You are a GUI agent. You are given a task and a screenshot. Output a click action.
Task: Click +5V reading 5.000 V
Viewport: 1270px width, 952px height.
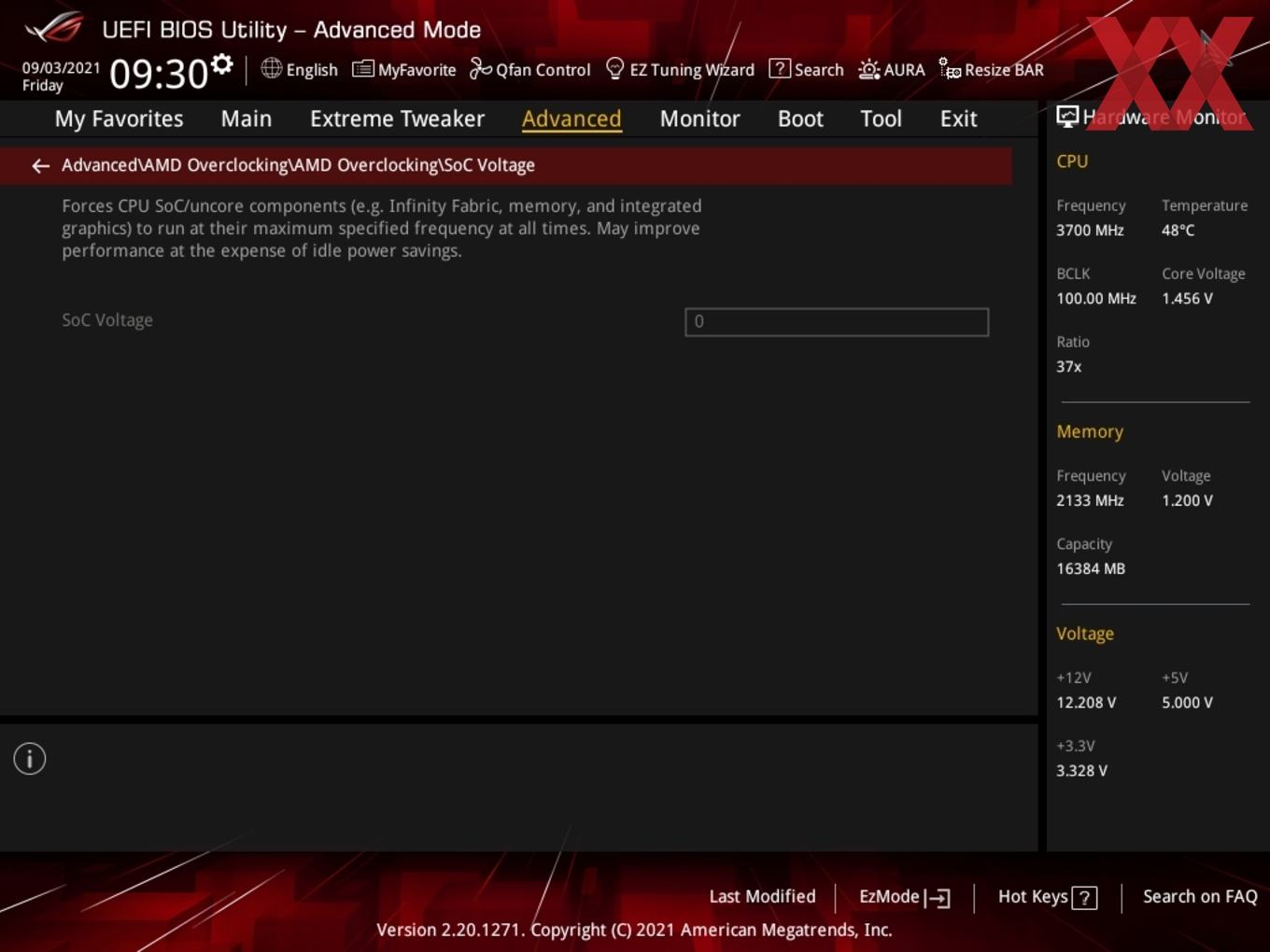coord(1187,703)
